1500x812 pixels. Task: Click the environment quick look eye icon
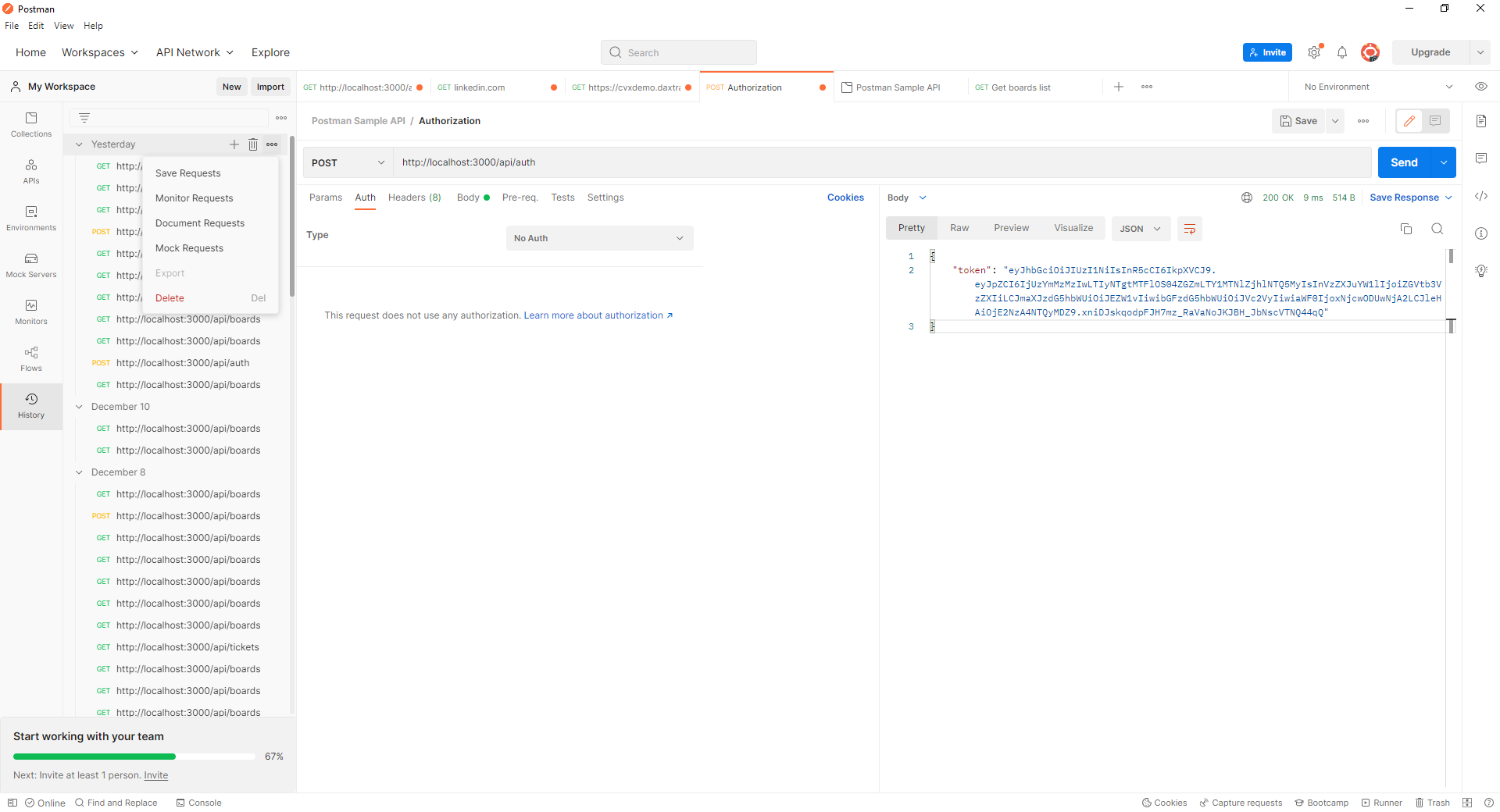tap(1481, 87)
